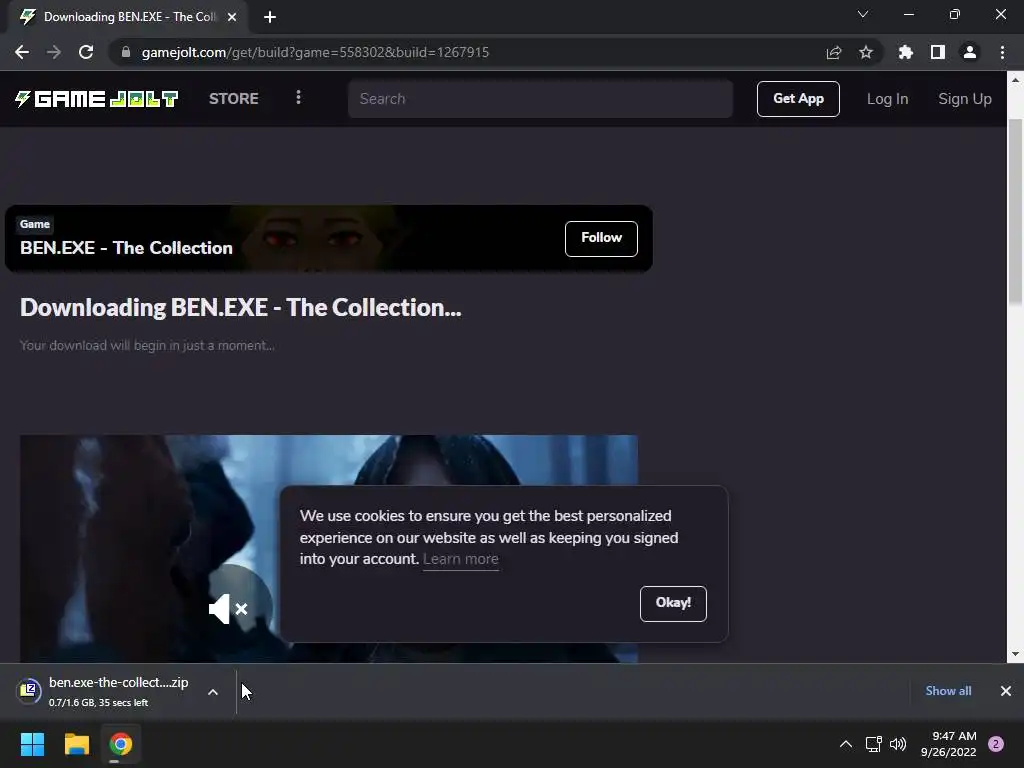Go back with the browser back arrow
This screenshot has height=768, width=1024.
pos(22,52)
